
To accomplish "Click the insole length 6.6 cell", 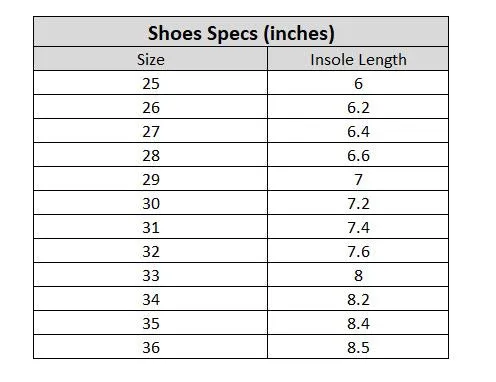I will pos(358,155).
